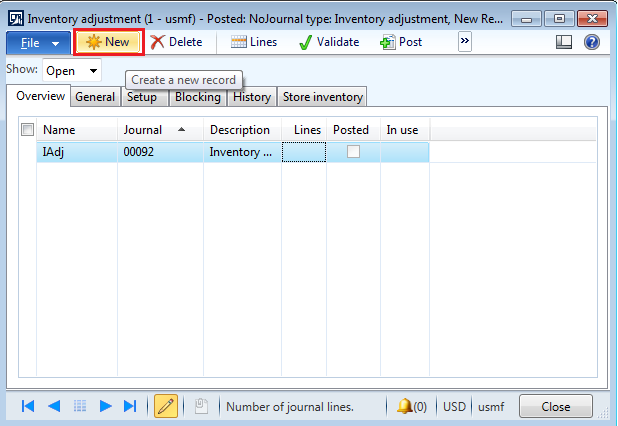Switch to the General tab

[x=95, y=97]
